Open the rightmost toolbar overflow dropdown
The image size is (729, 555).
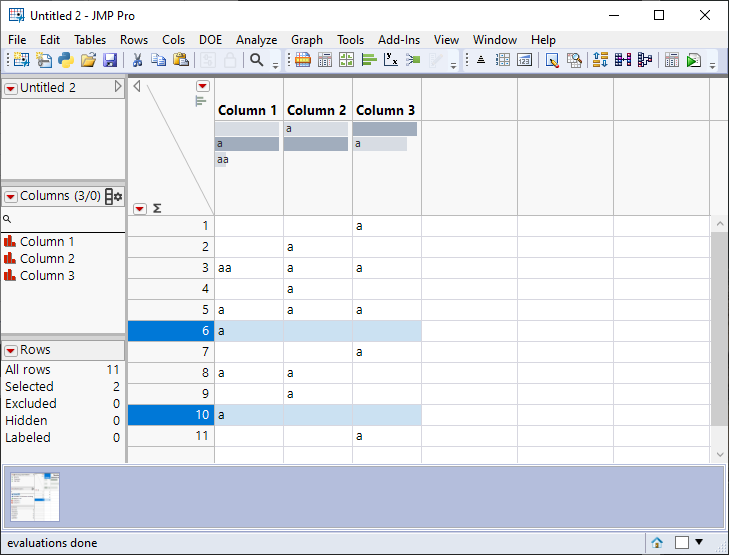(712, 66)
